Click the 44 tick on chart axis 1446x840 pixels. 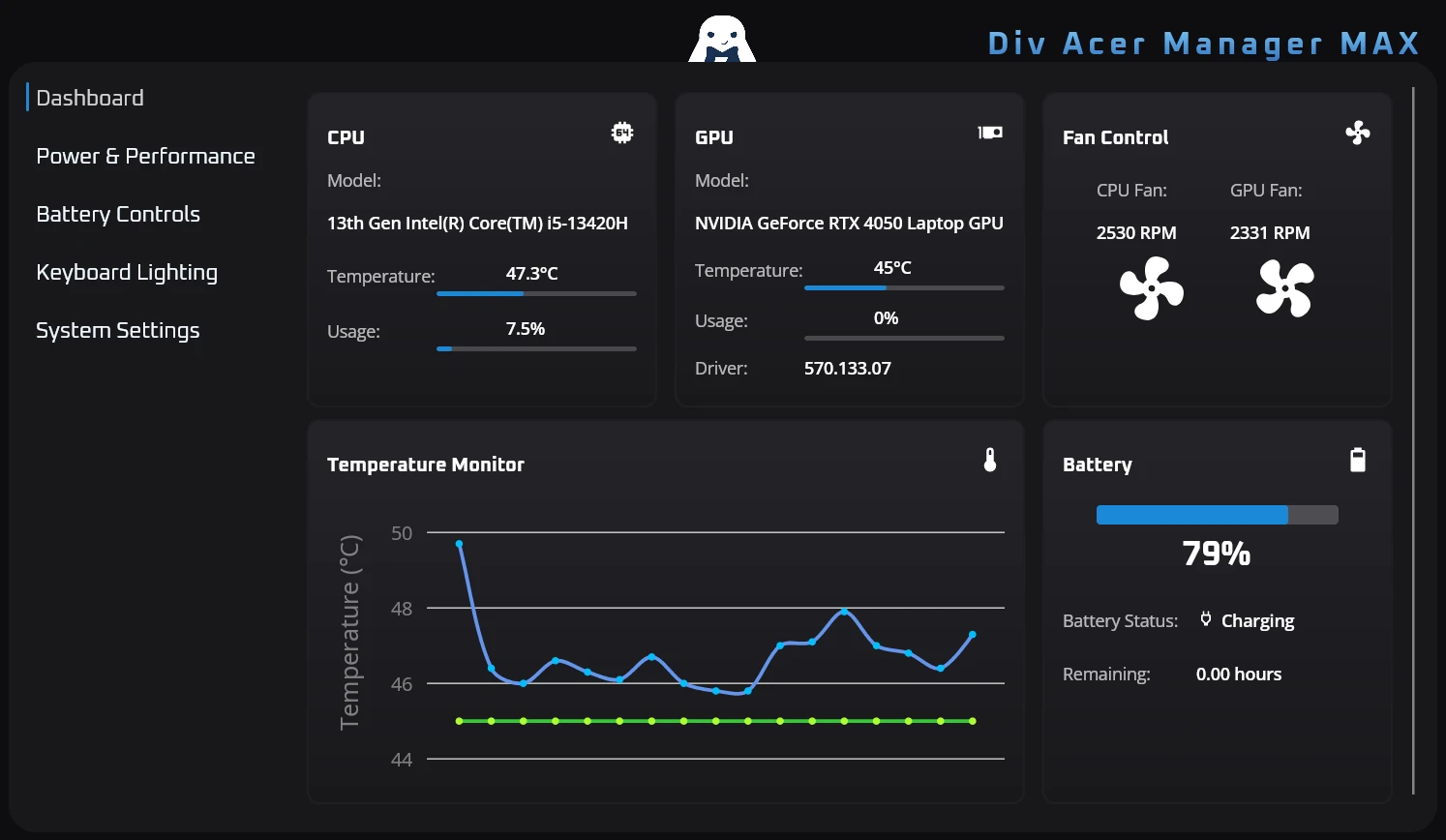click(402, 760)
